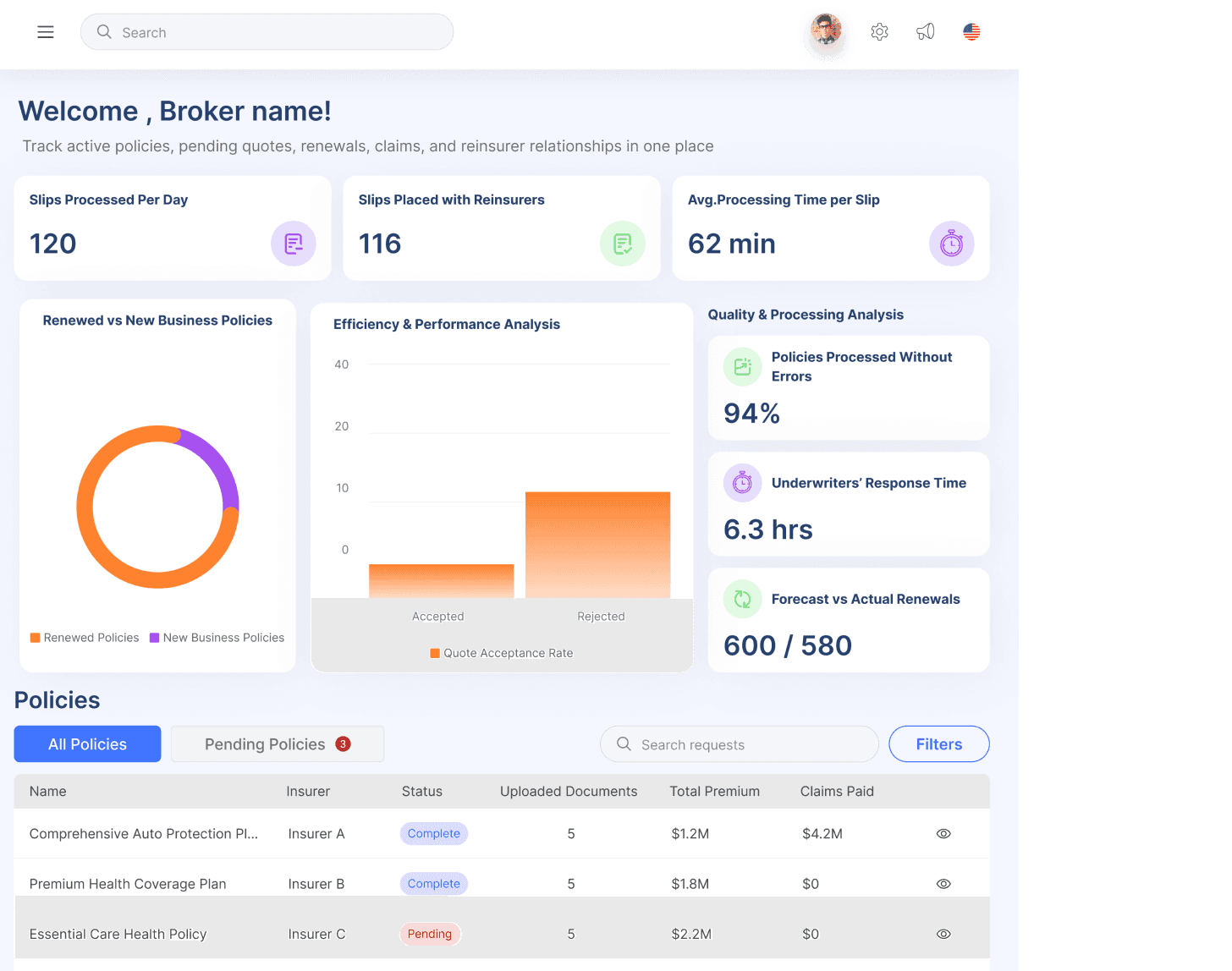Click the megaphone announcements icon
This screenshot has width=1232, height=971.
coord(926,32)
